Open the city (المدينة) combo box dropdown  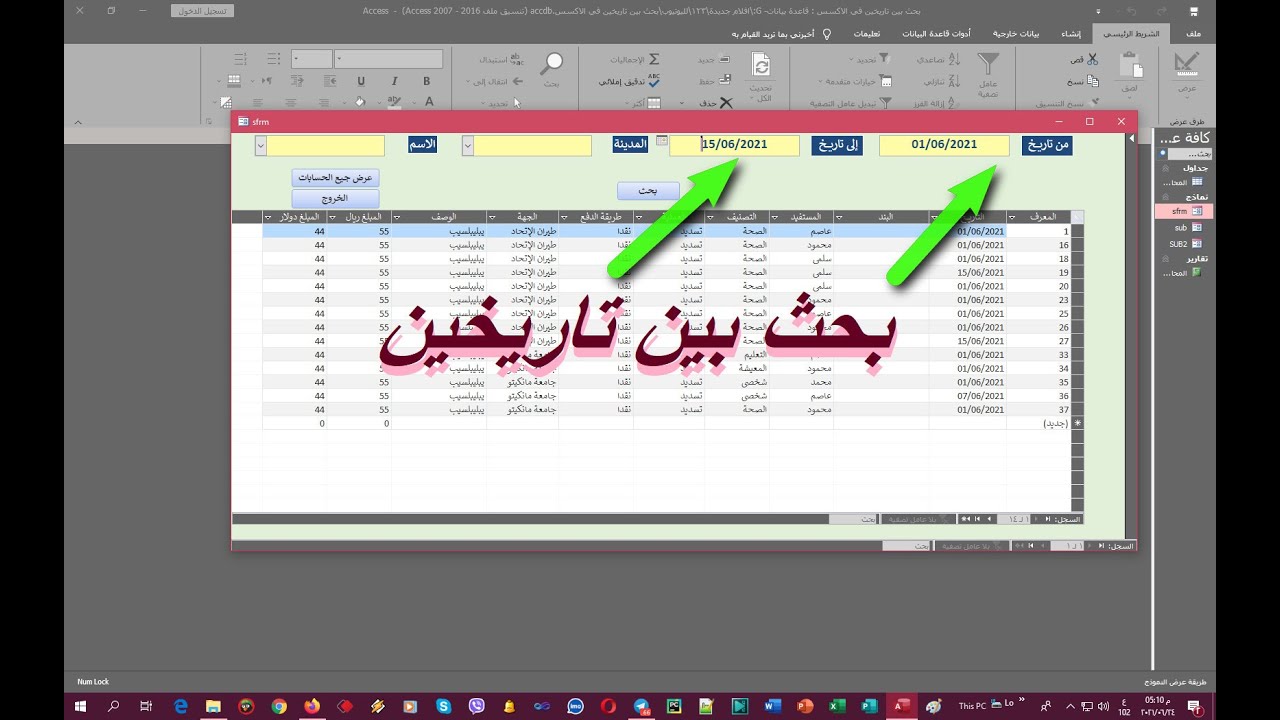[467, 146]
